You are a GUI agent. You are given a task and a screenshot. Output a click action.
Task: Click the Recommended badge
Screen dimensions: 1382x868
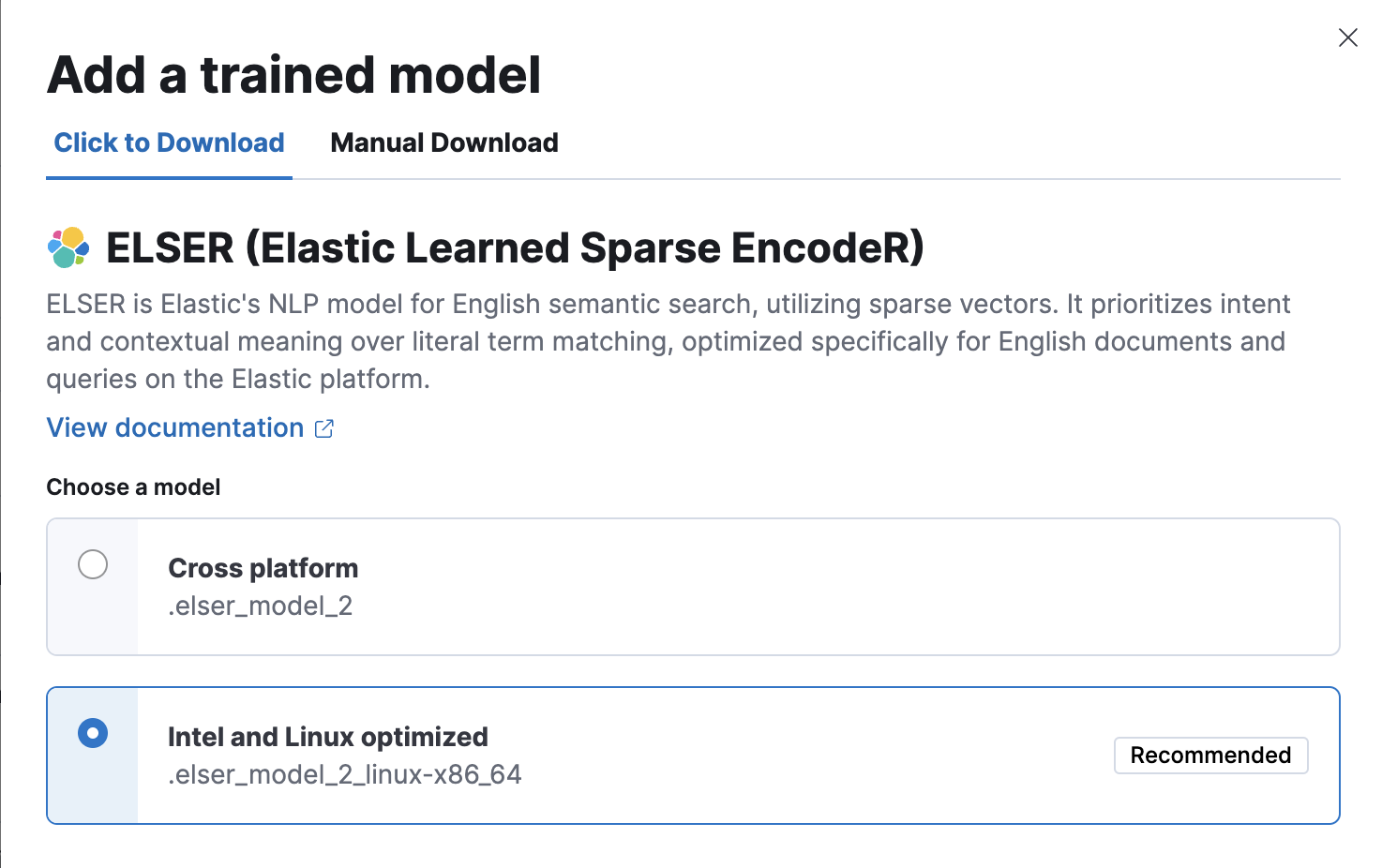pyautogui.click(x=1210, y=756)
